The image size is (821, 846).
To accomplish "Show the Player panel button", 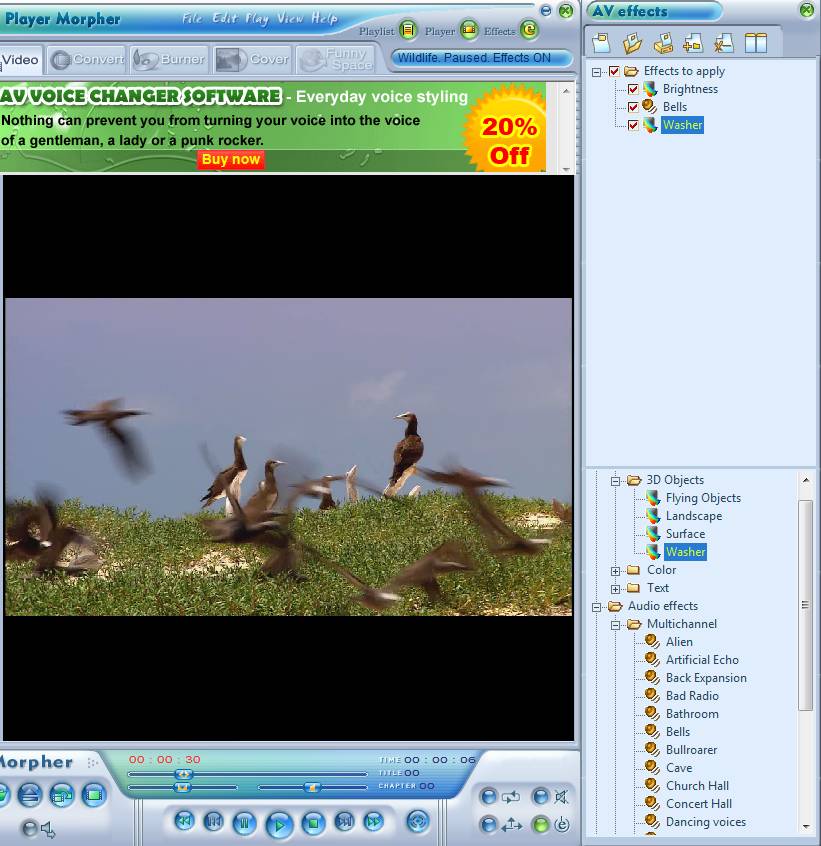I will [469, 30].
